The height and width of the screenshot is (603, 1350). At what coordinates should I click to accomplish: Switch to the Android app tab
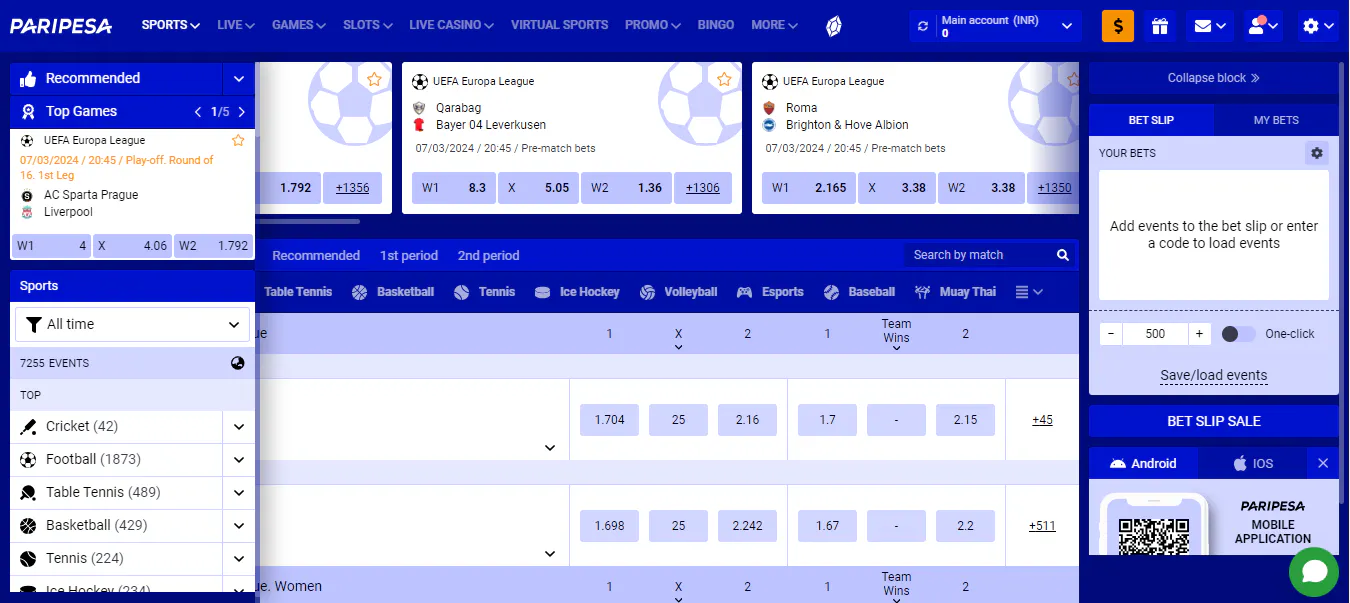tap(1144, 463)
